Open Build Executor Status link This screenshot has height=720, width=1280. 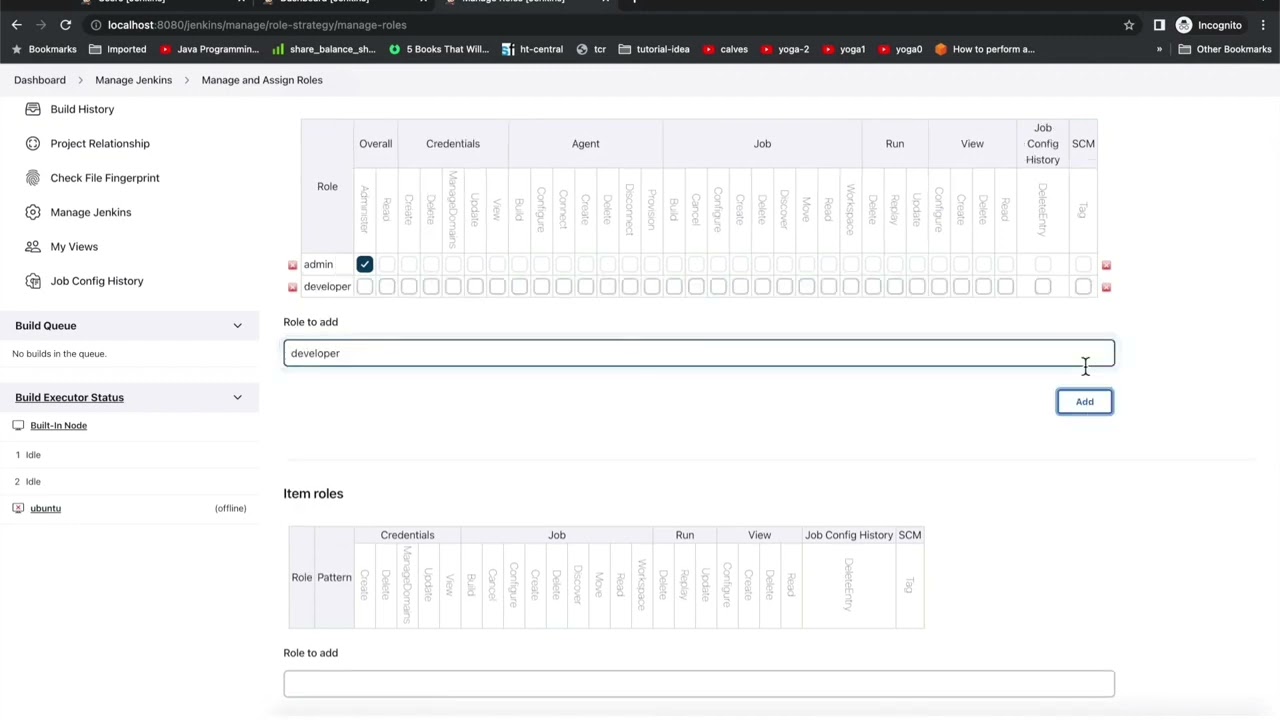(x=69, y=398)
